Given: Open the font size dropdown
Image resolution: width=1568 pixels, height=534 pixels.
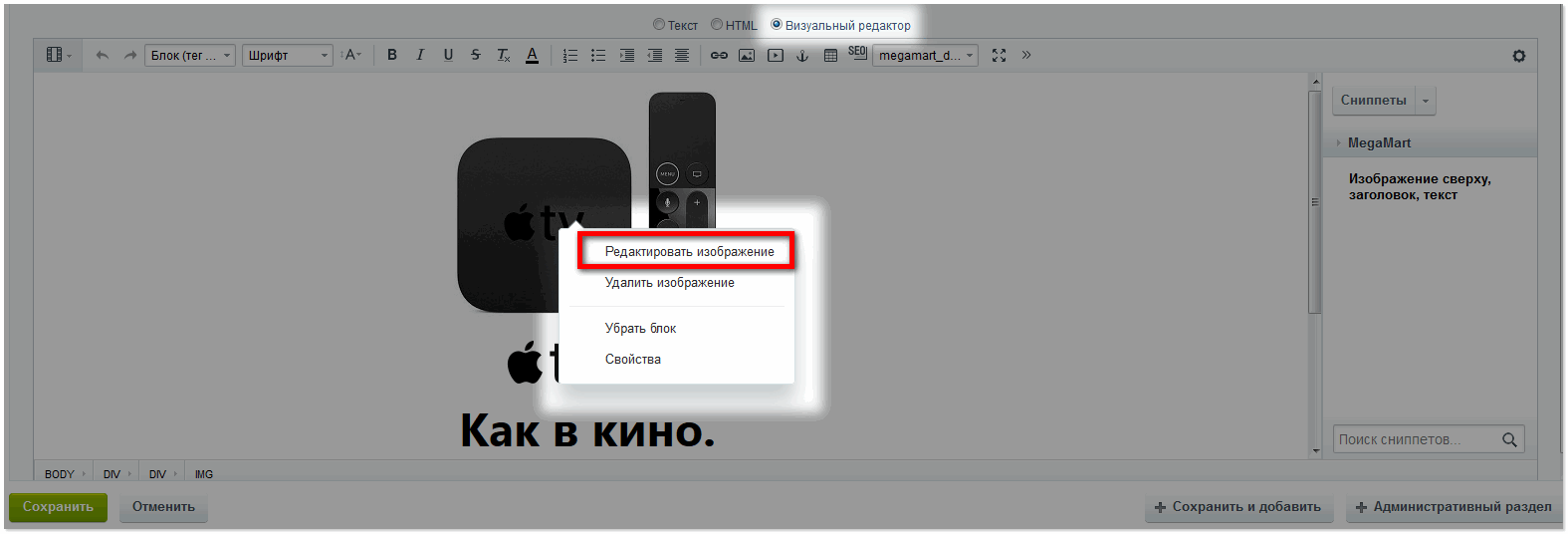Looking at the screenshot, I should click(351, 55).
